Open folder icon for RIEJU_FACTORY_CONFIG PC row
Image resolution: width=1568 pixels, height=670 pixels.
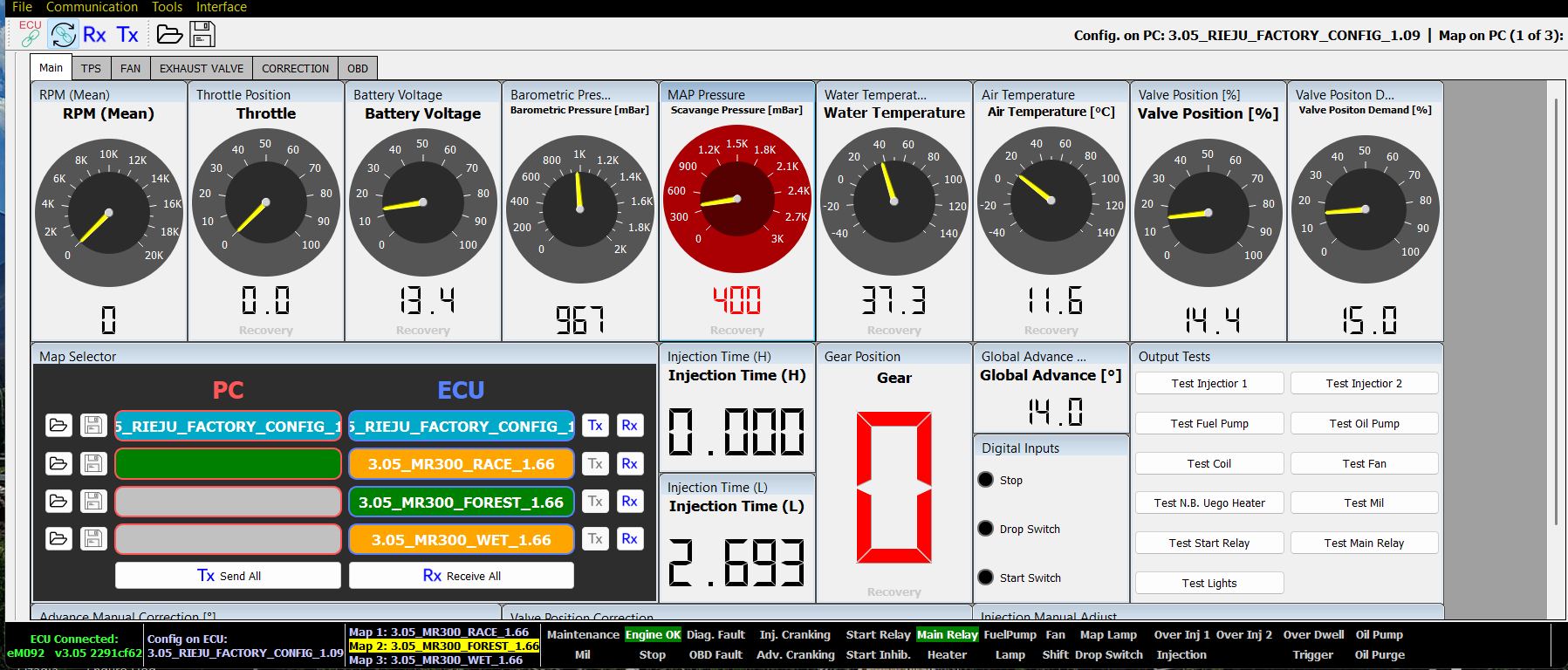pyautogui.click(x=58, y=425)
